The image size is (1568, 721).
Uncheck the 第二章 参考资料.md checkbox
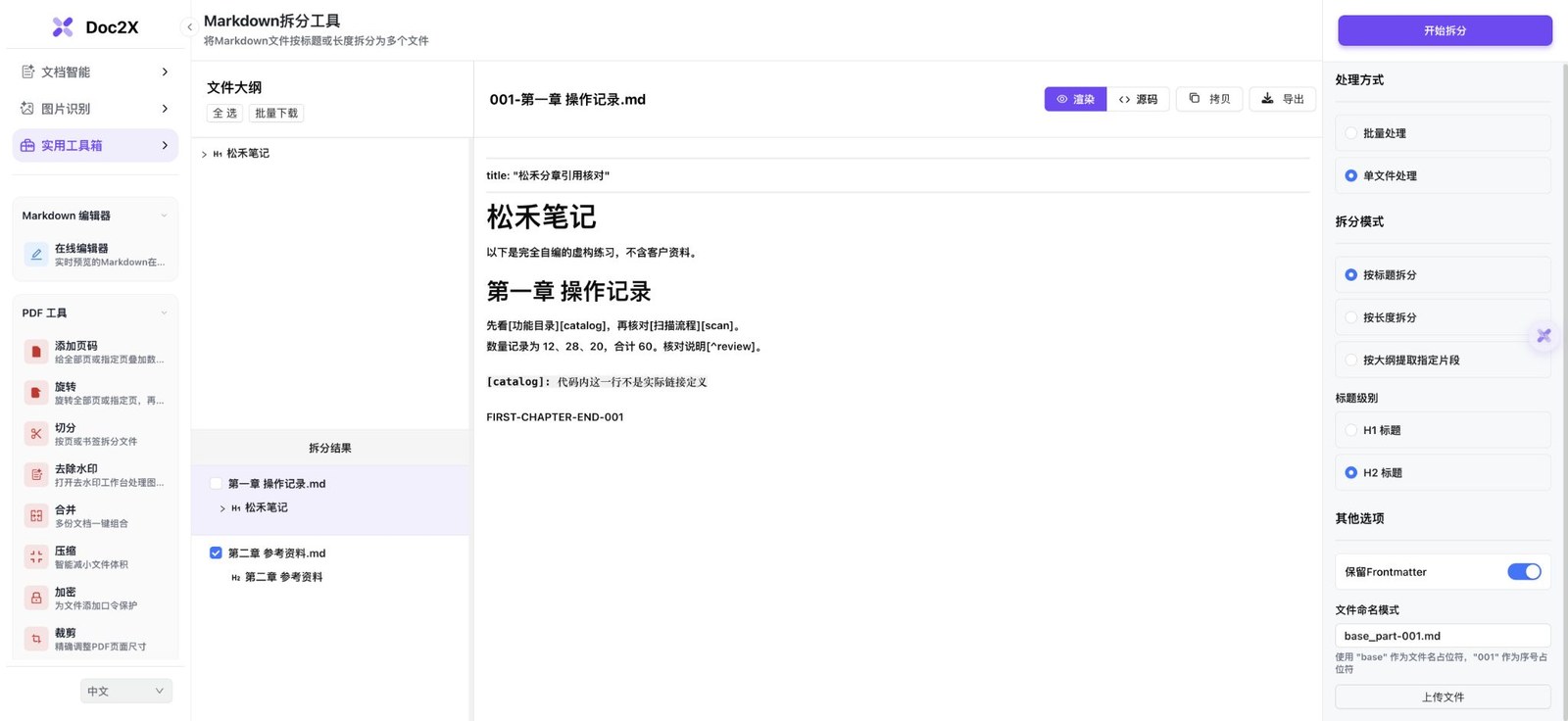click(216, 553)
